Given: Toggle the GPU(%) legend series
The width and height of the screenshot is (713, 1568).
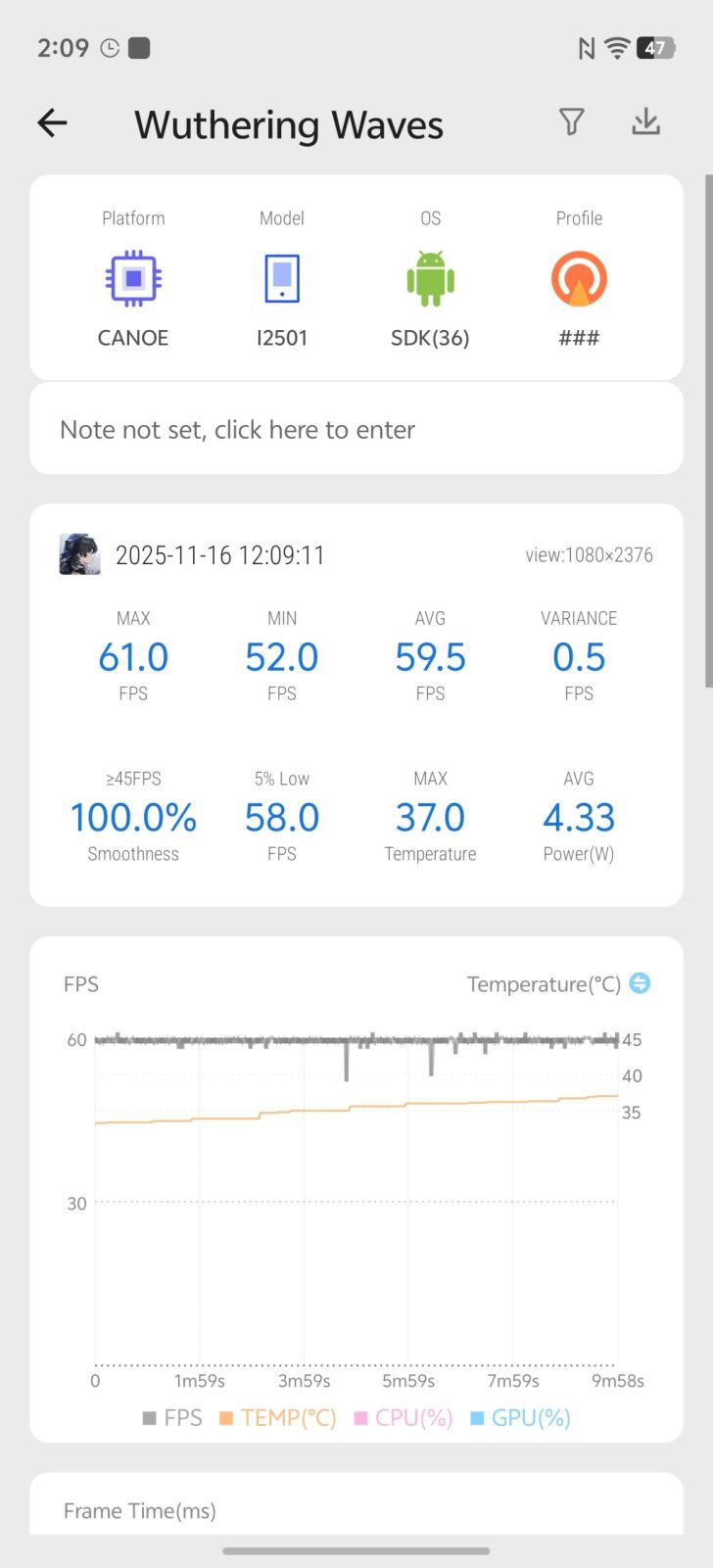Looking at the screenshot, I should tap(520, 1417).
